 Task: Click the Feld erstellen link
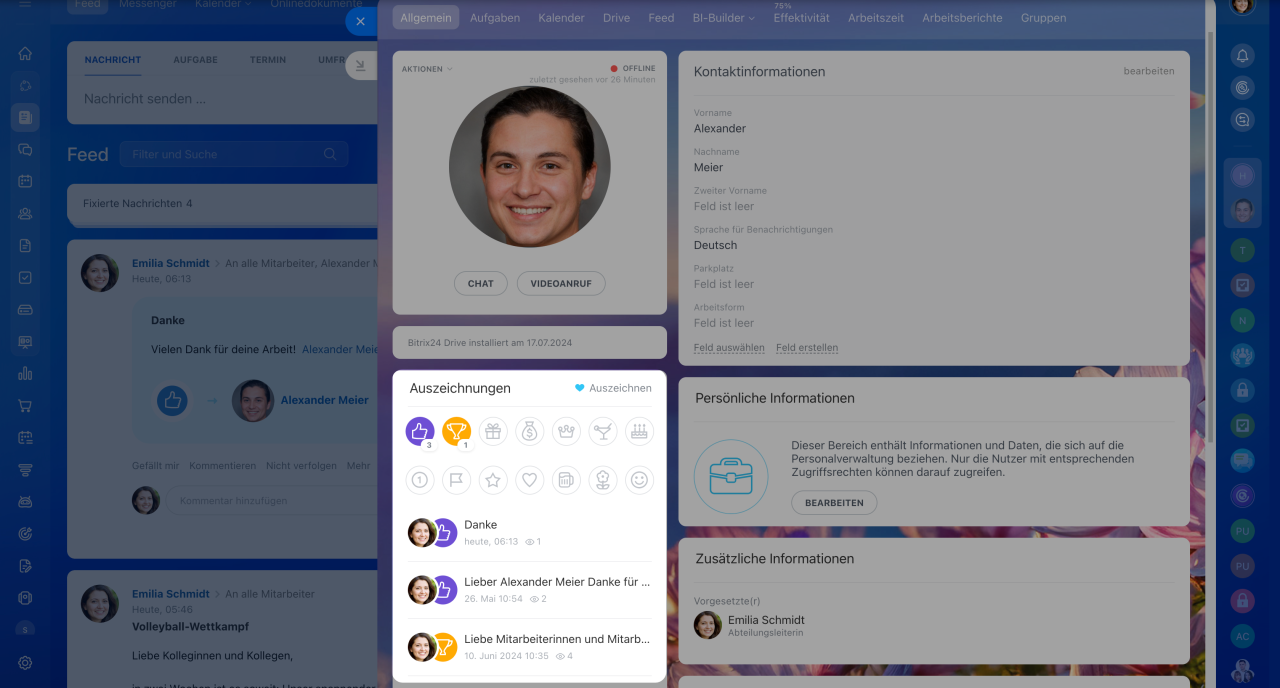807,348
